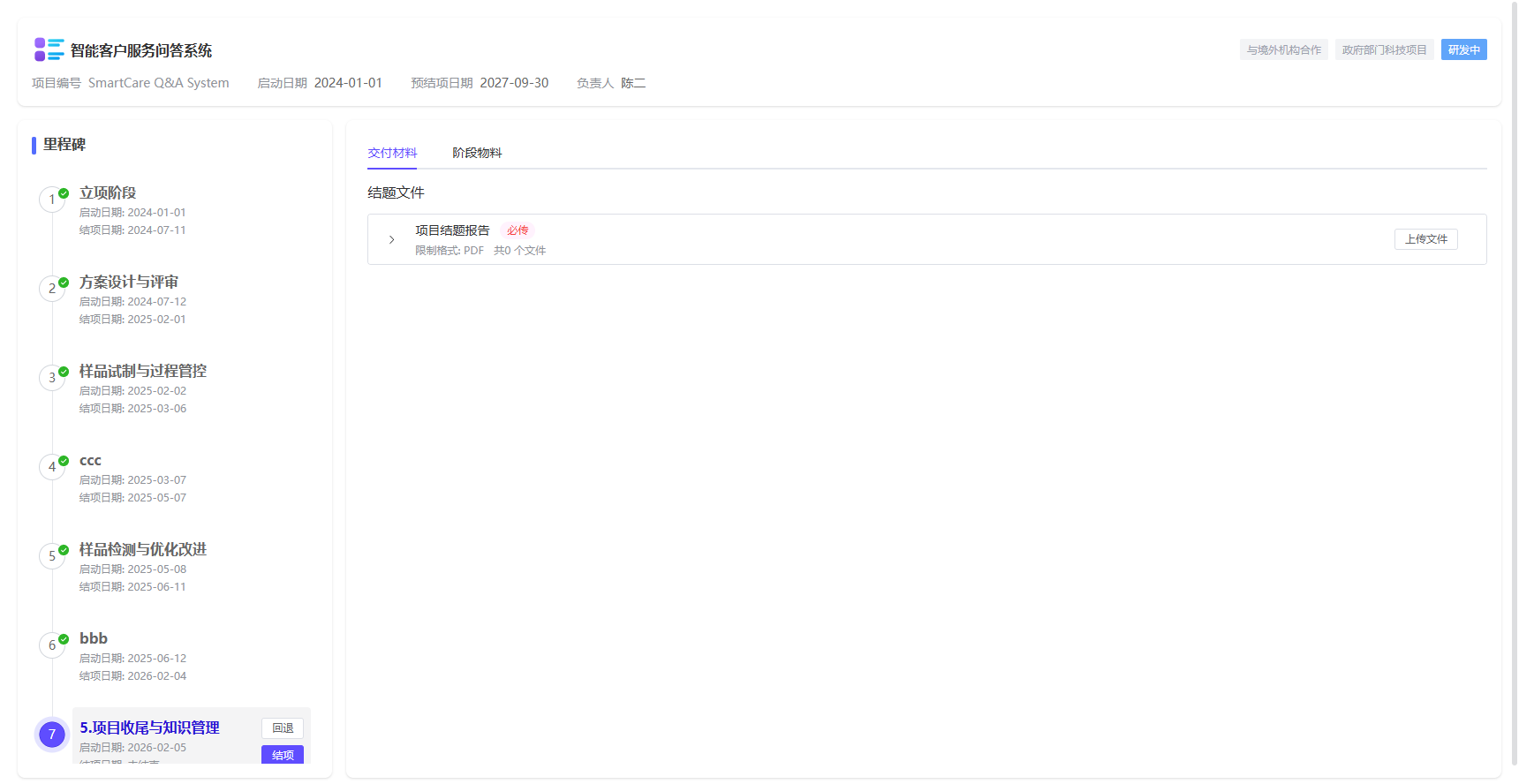Click the project number SmartCare Q&A System
1519x784 pixels.
pos(158,83)
